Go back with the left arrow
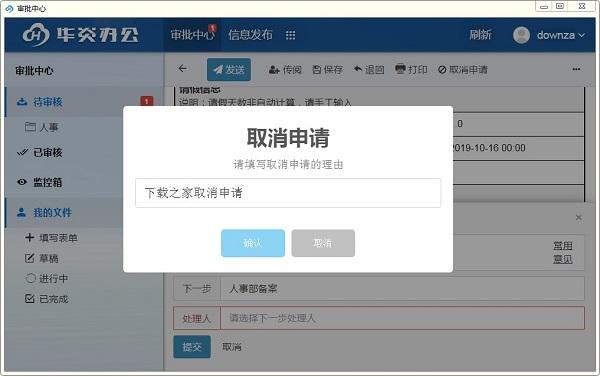This screenshot has height=376, width=600. click(183, 68)
